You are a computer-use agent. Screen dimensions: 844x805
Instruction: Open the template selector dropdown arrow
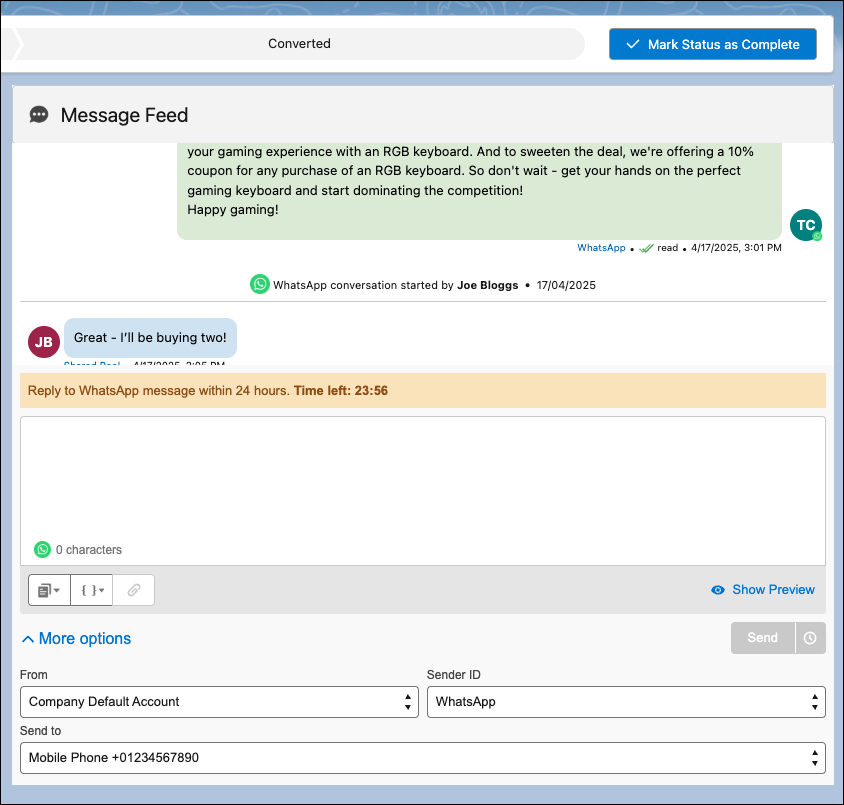[57, 590]
